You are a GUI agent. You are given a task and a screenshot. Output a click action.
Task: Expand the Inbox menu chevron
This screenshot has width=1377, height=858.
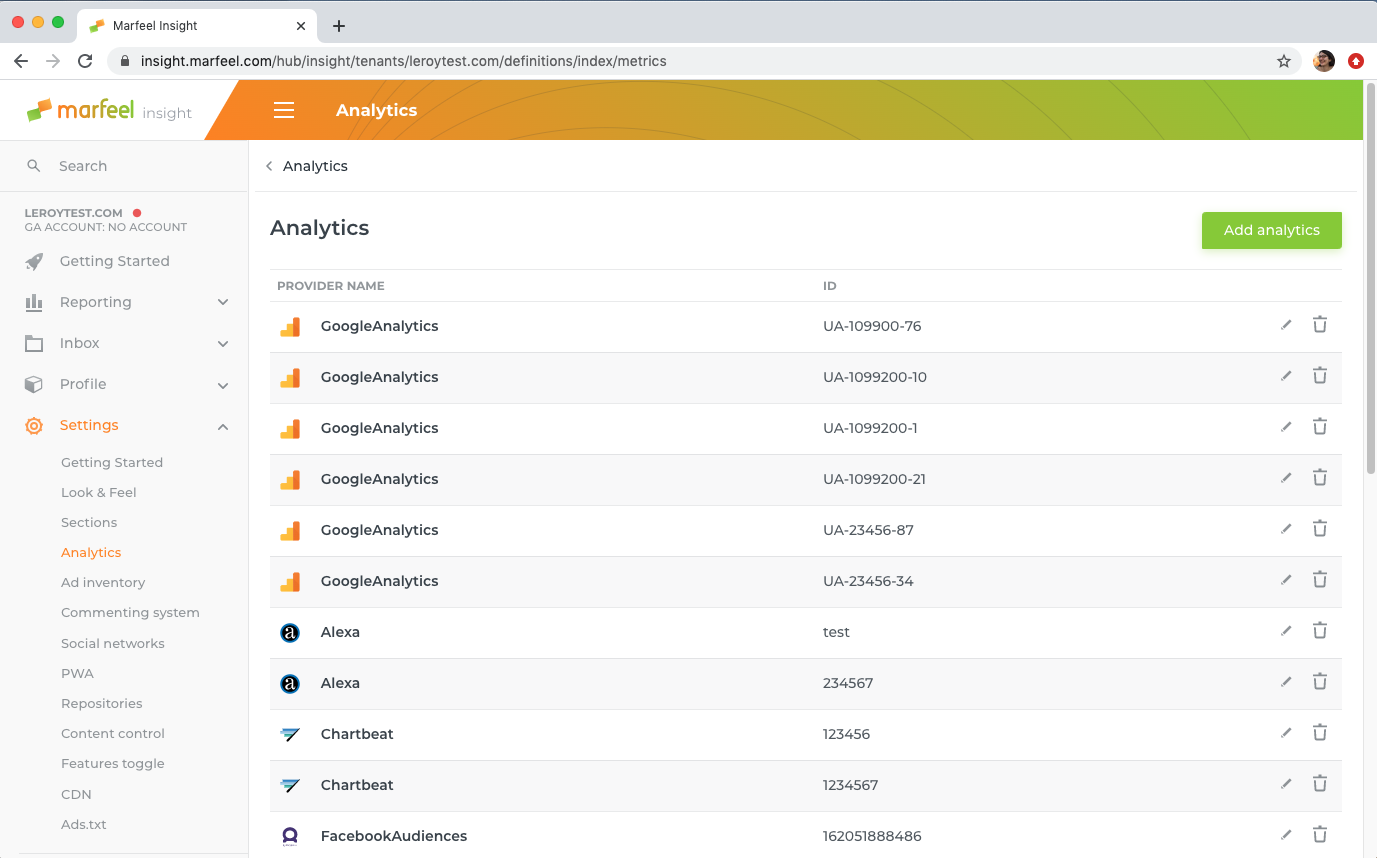(x=223, y=343)
